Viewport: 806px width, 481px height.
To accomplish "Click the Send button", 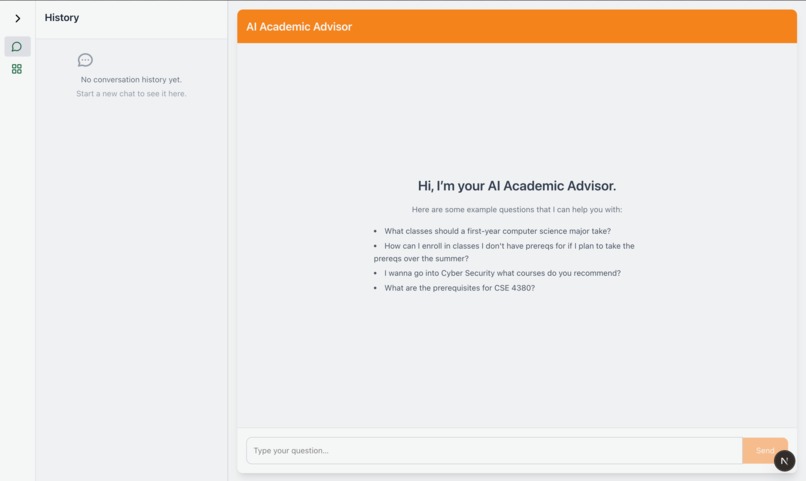I will 764,451.
